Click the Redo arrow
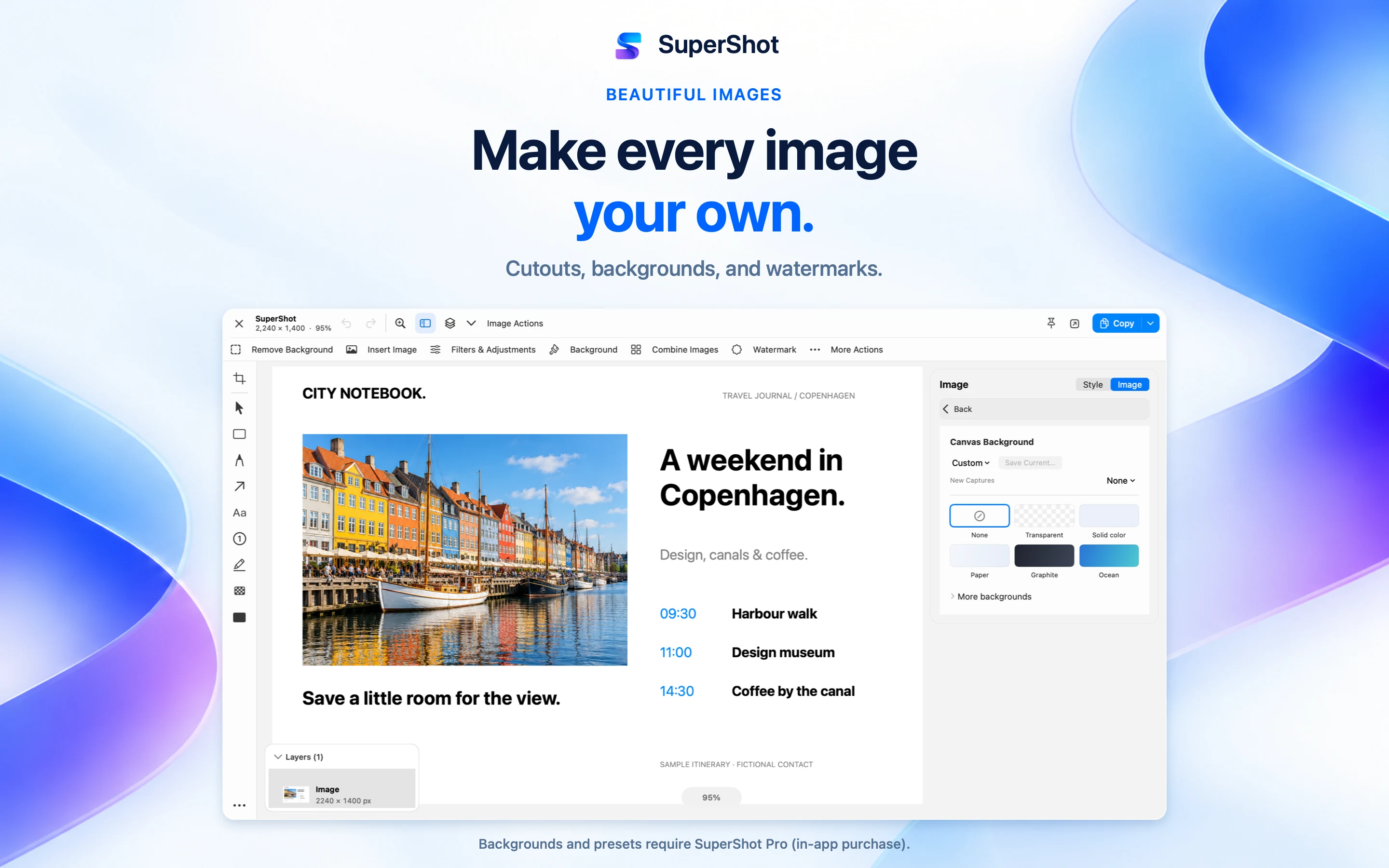 click(x=371, y=323)
